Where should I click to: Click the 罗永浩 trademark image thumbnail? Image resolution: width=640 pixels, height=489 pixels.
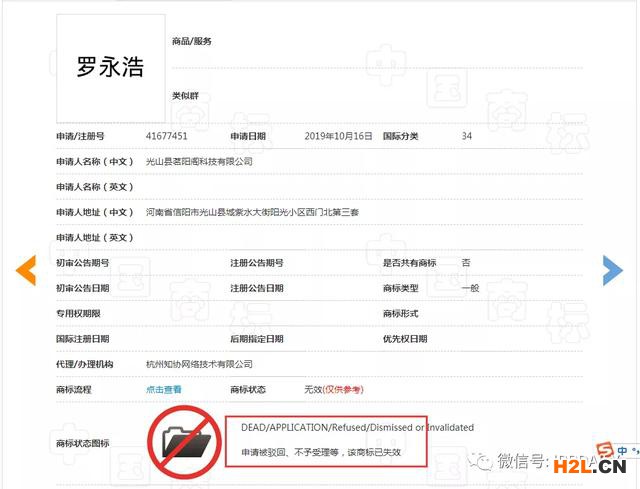coord(111,68)
